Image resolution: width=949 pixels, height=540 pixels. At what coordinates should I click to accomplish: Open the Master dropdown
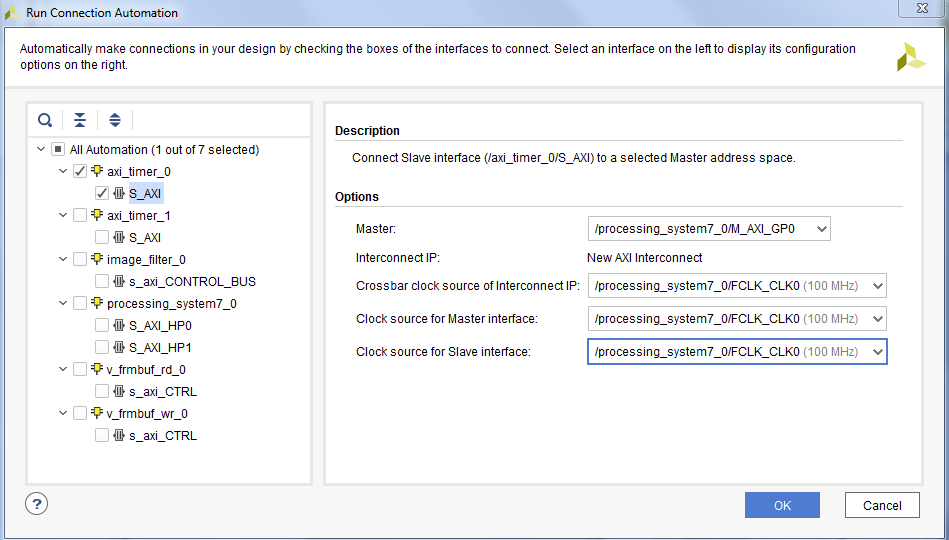709,229
